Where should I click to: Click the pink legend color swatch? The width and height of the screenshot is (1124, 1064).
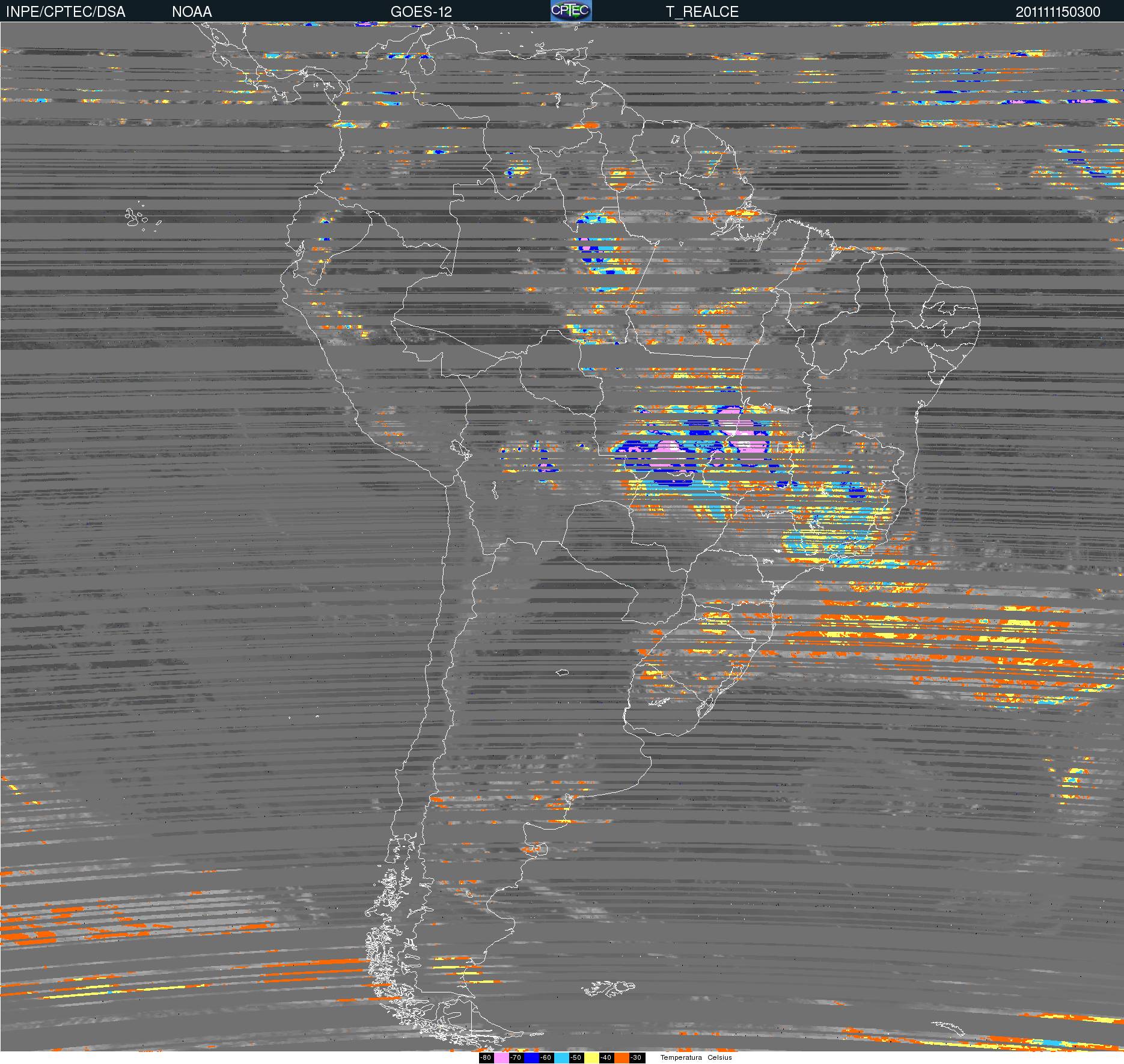(x=501, y=1058)
